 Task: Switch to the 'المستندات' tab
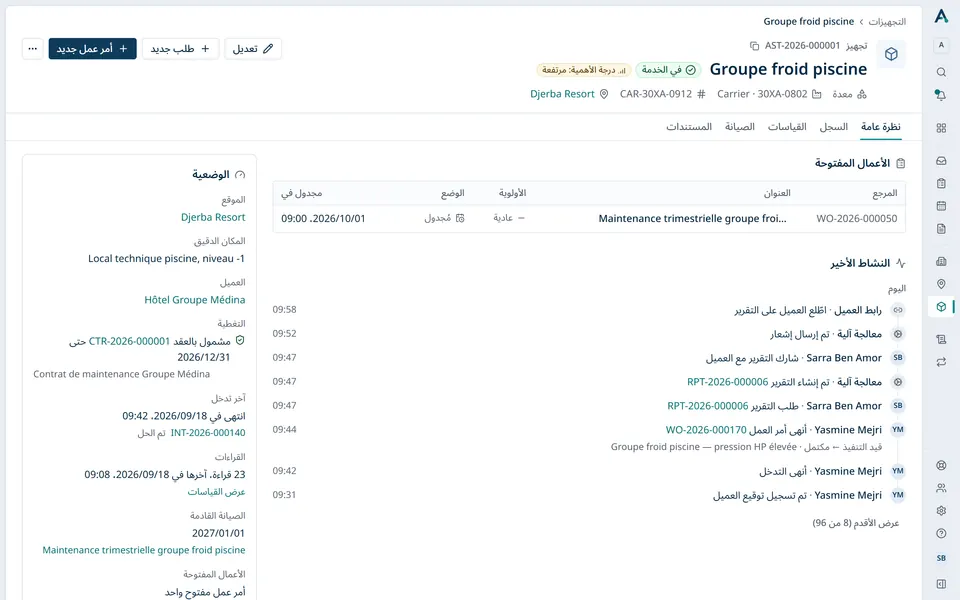689,127
